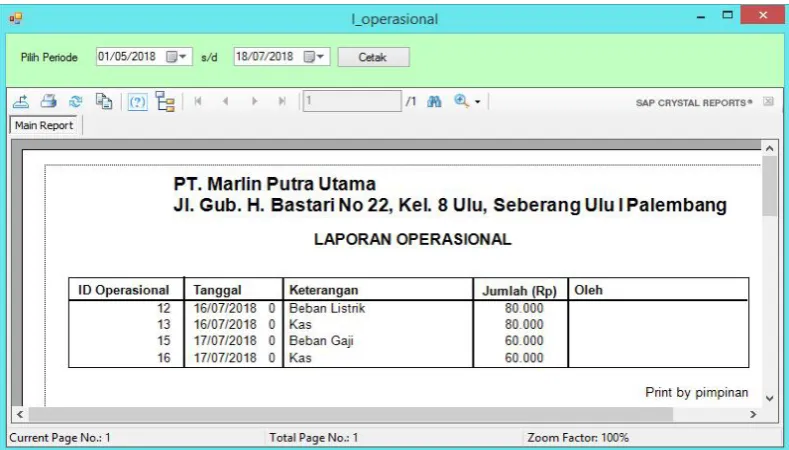Click horizontal scrollbar left arrow
The width and height of the screenshot is (789, 450).
click(x=20, y=415)
